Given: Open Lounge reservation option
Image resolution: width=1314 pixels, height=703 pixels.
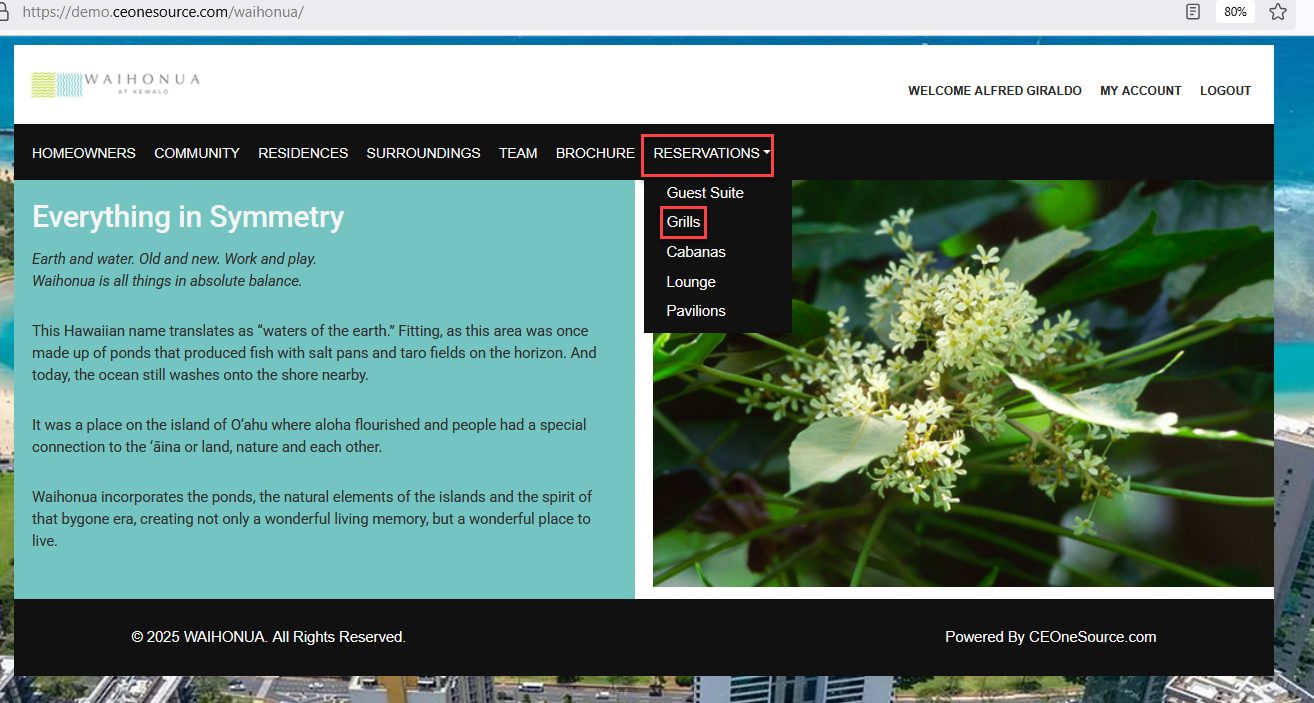Looking at the screenshot, I should 691,282.
